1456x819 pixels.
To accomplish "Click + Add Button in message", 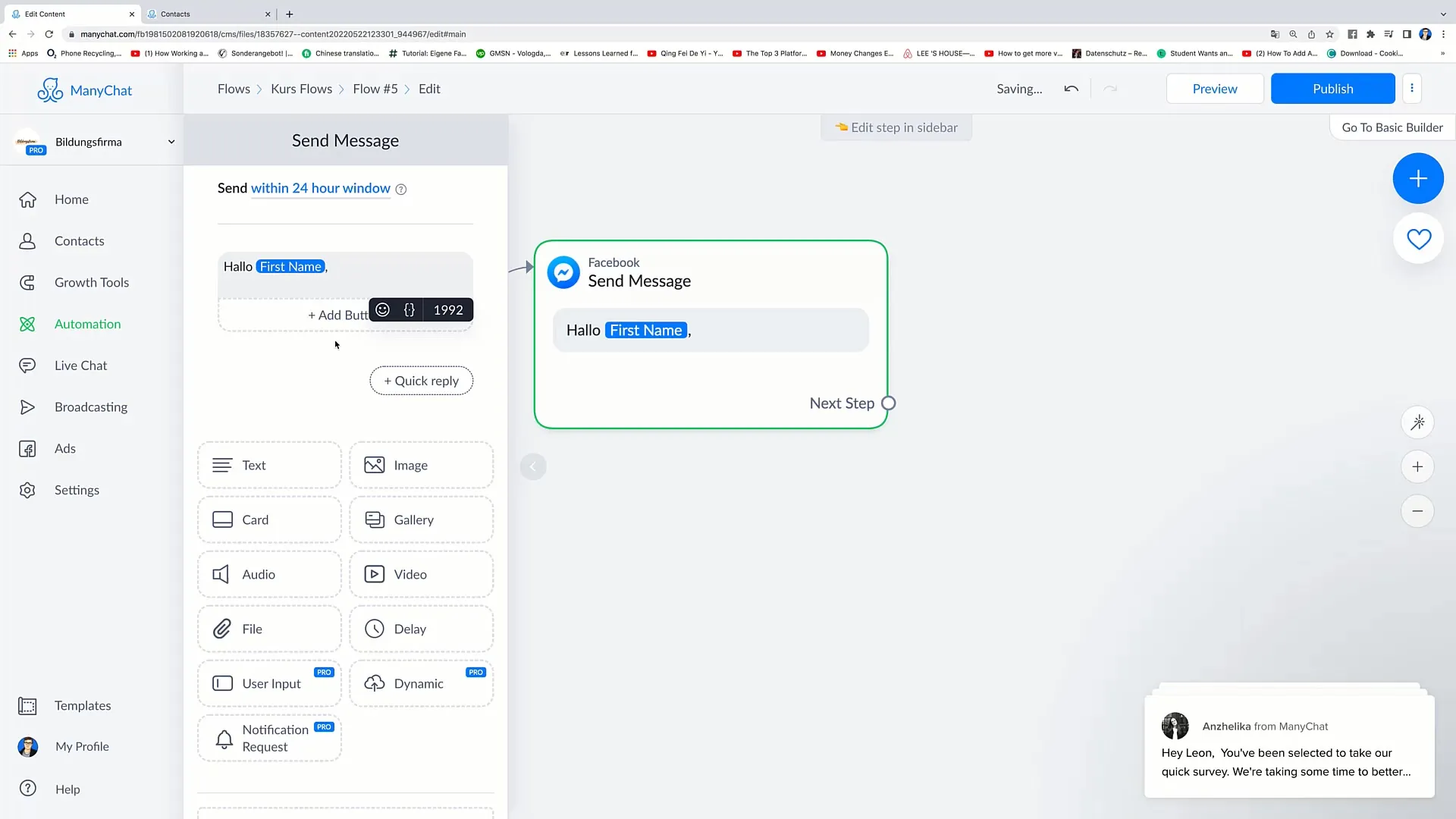I will click(x=337, y=315).
